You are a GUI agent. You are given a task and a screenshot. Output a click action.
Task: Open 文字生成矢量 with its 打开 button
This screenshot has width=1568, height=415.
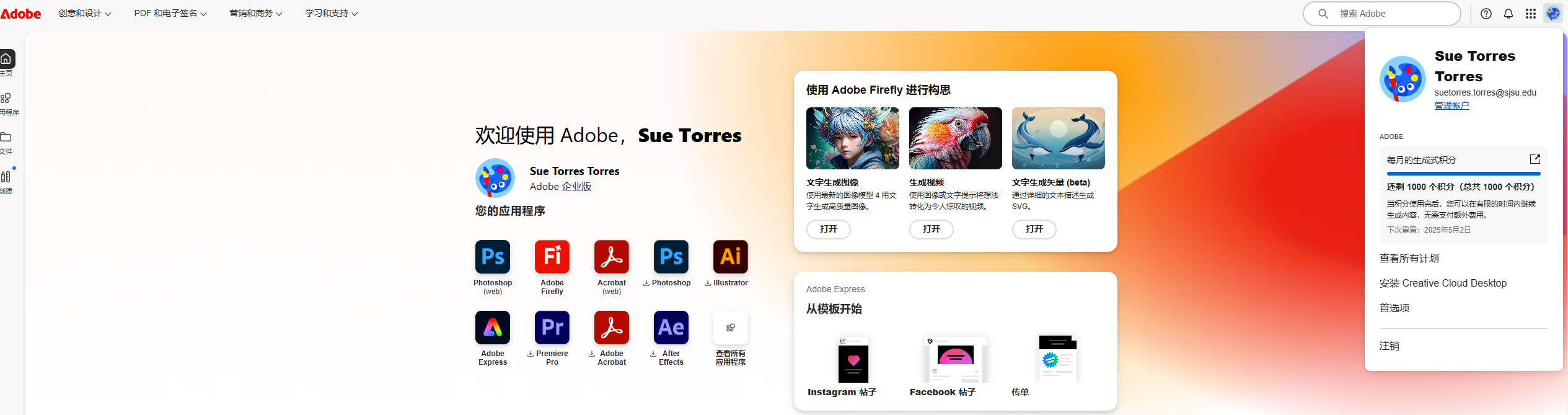click(x=1034, y=230)
